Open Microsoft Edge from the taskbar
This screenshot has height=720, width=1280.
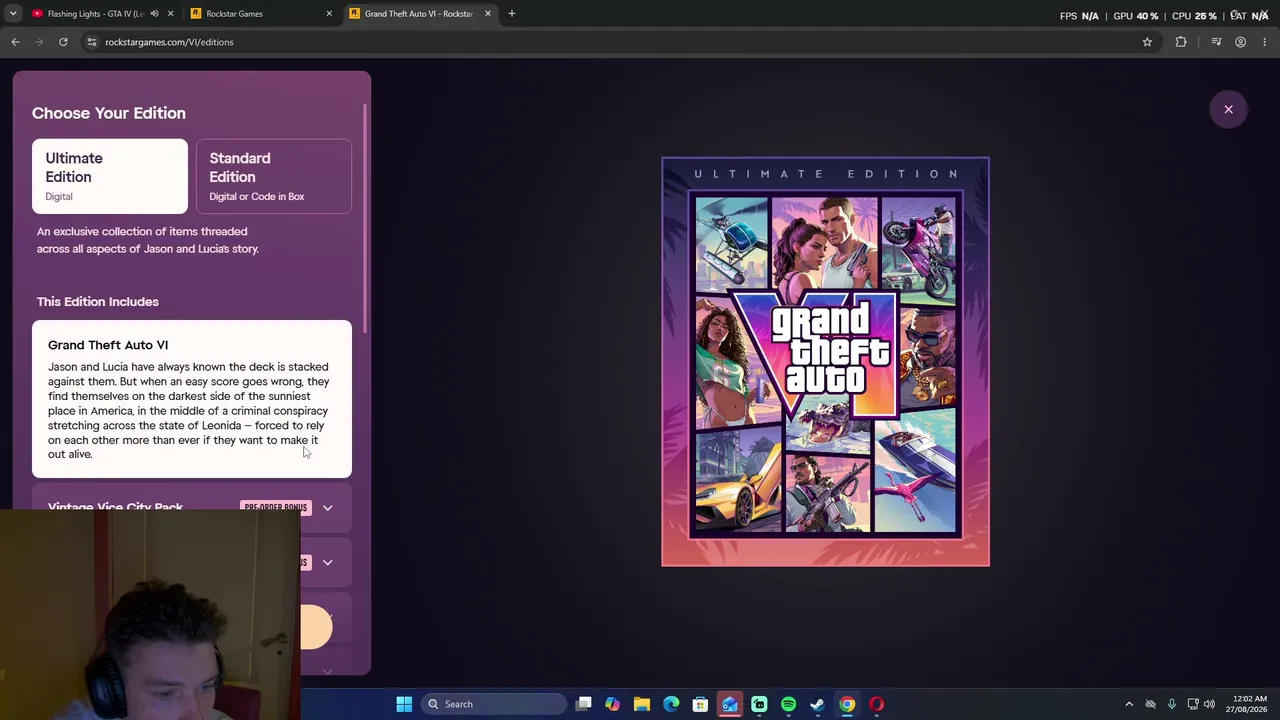(x=671, y=704)
